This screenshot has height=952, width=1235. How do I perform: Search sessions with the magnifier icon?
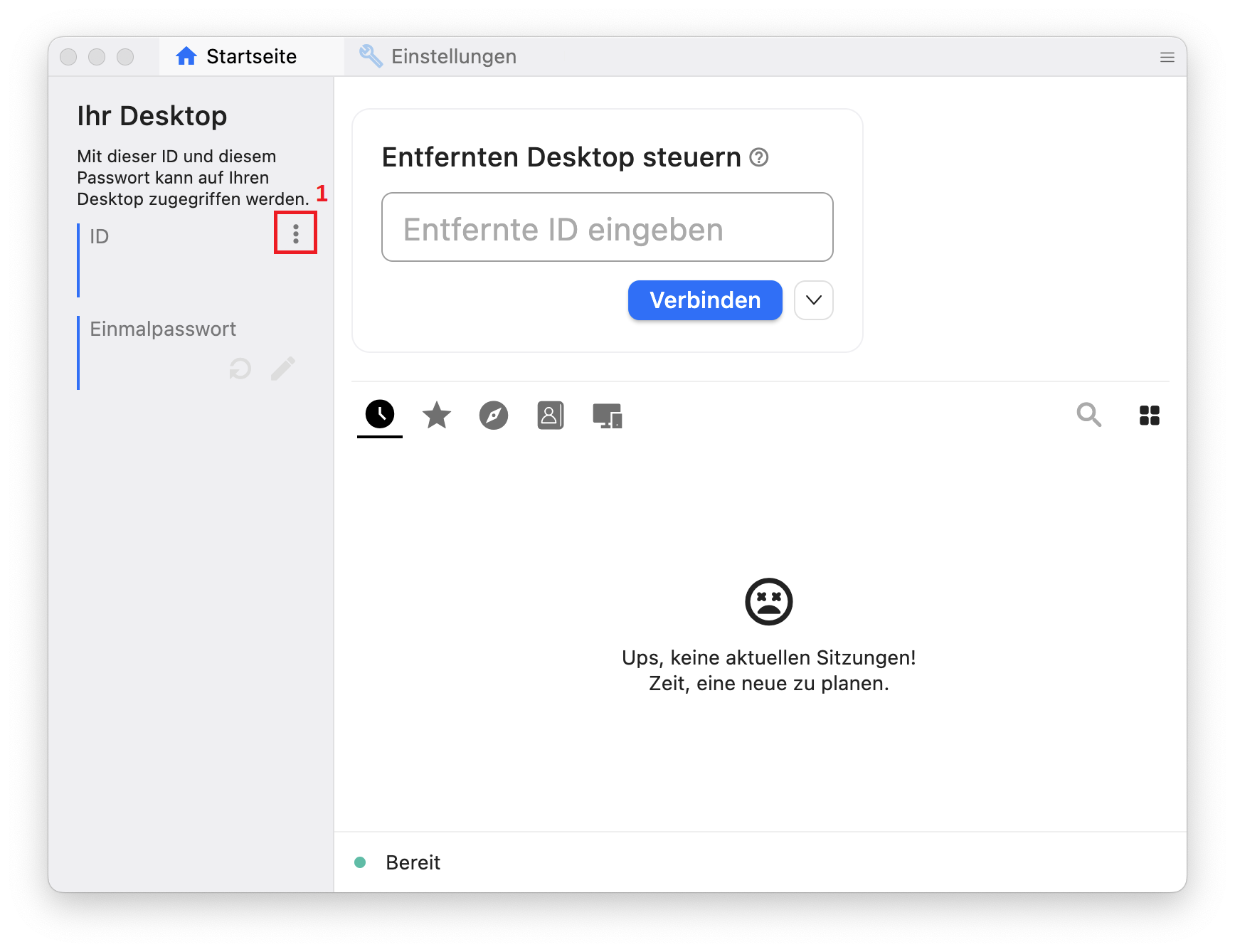pyautogui.click(x=1088, y=415)
